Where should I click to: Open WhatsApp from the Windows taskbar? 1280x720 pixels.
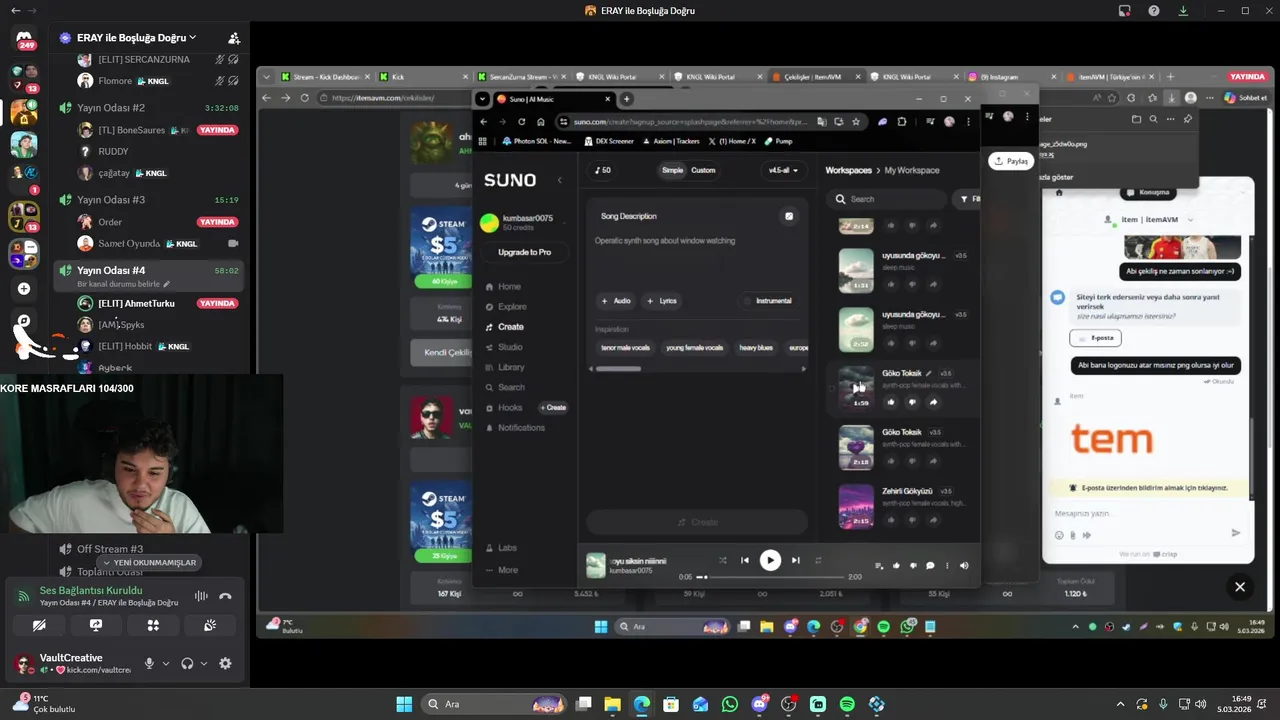click(x=730, y=704)
